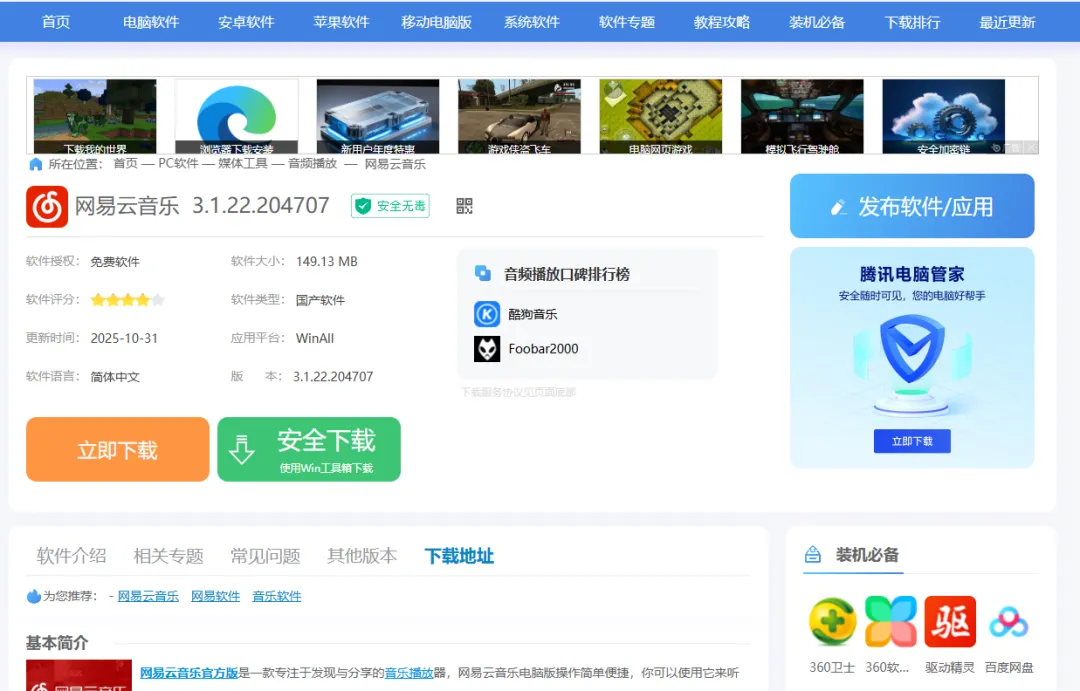Click the 腾讯电脑管家 ad title
Viewport: 1080px width, 691px height.
point(912,274)
